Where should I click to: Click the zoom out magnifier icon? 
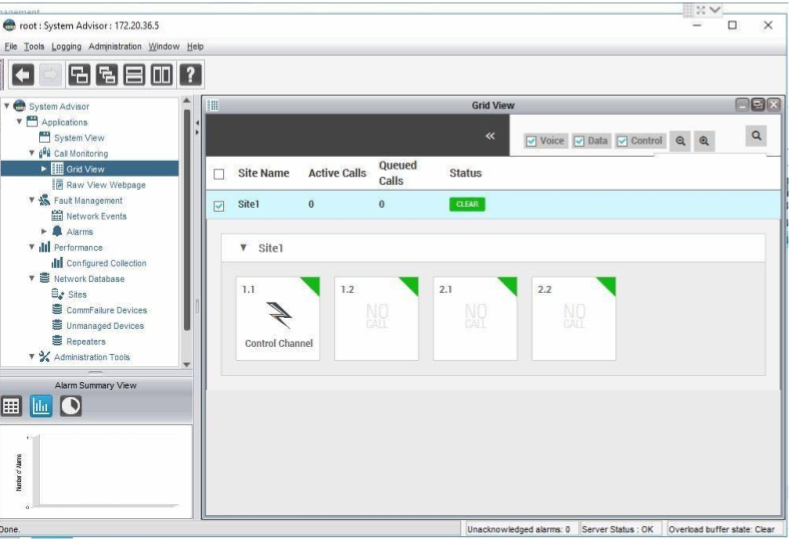click(681, 141)
